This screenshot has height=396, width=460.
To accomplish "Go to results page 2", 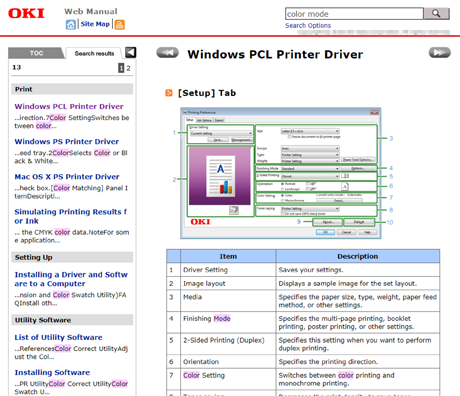I will [x=128, y=68].
